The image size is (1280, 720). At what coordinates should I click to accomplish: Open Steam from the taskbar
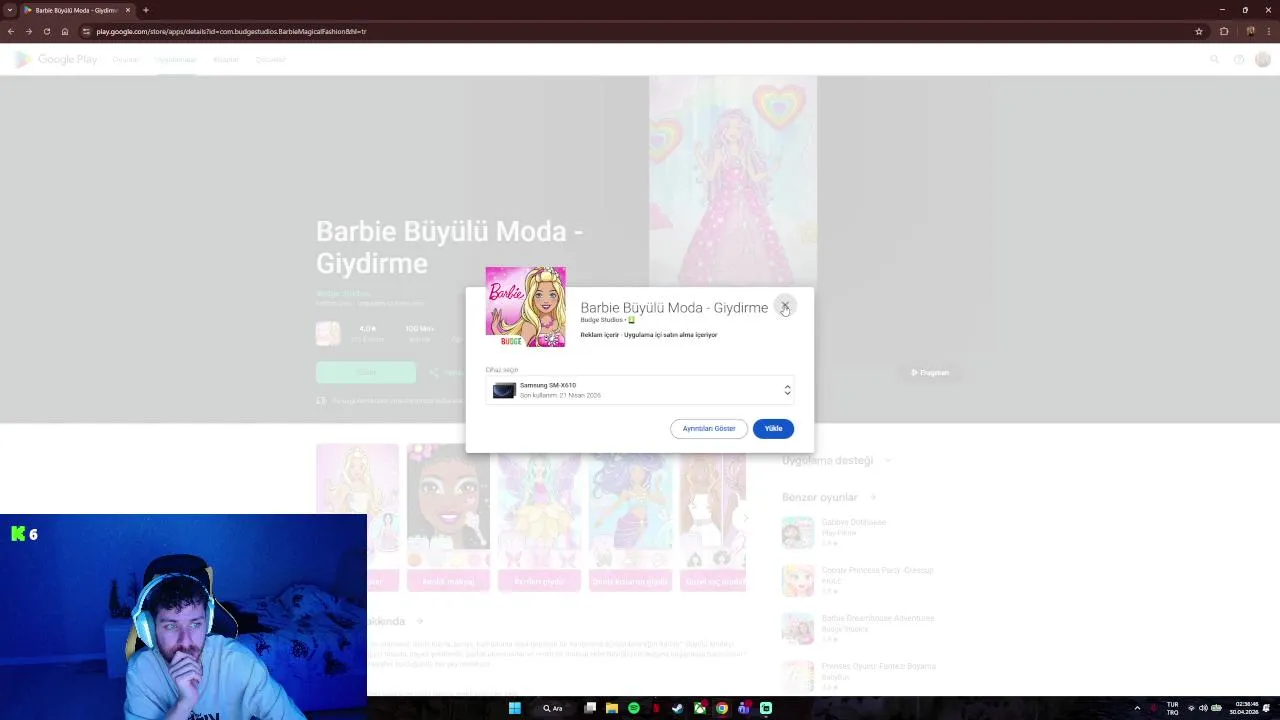(x=677, y=708)
